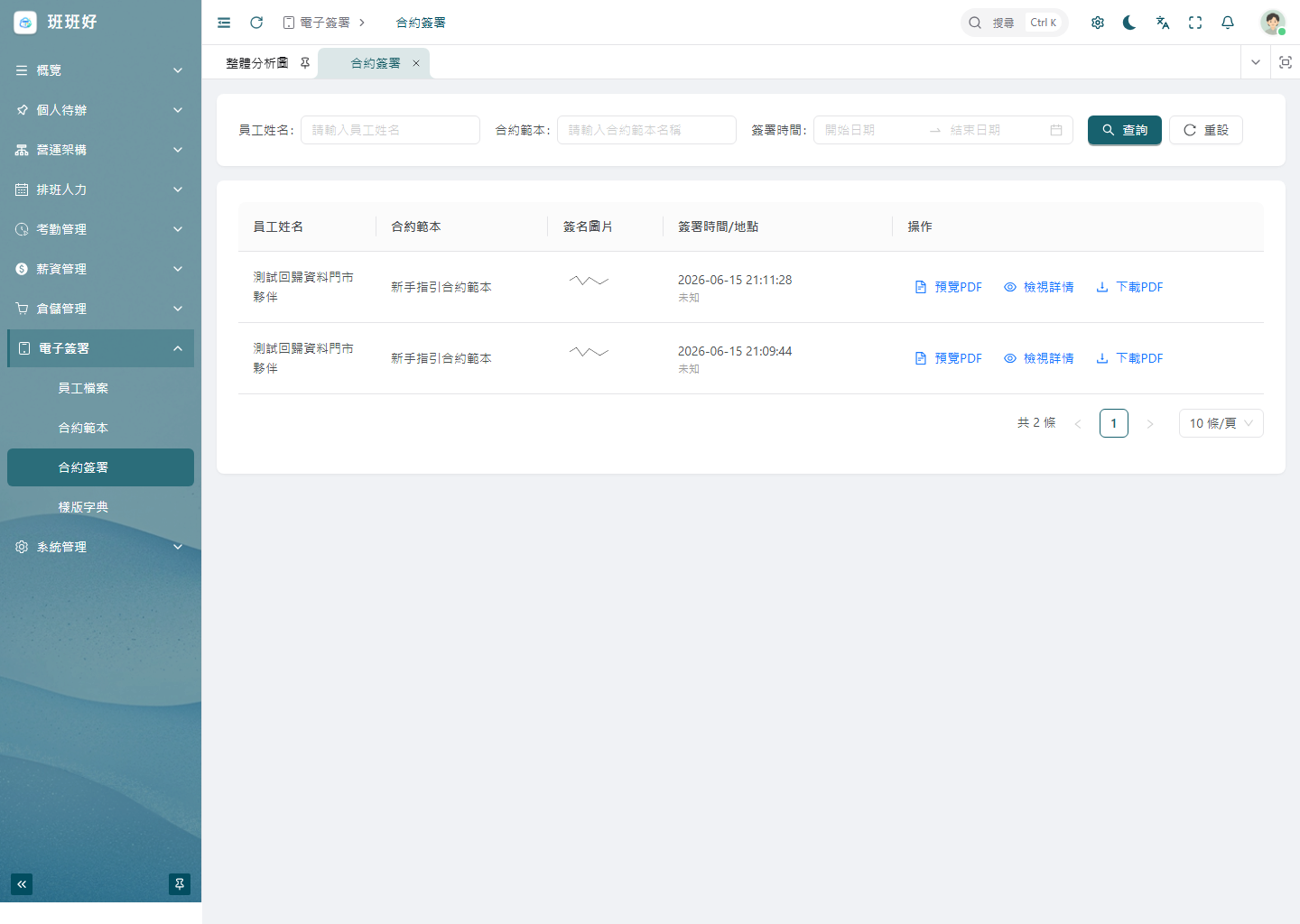Expand the 排班人力 menu
1300x924 pixels.
tap(100, 189)
